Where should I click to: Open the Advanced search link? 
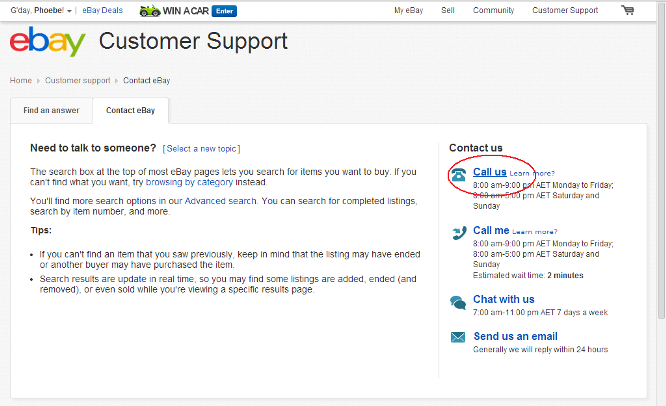tap(220, 201)
